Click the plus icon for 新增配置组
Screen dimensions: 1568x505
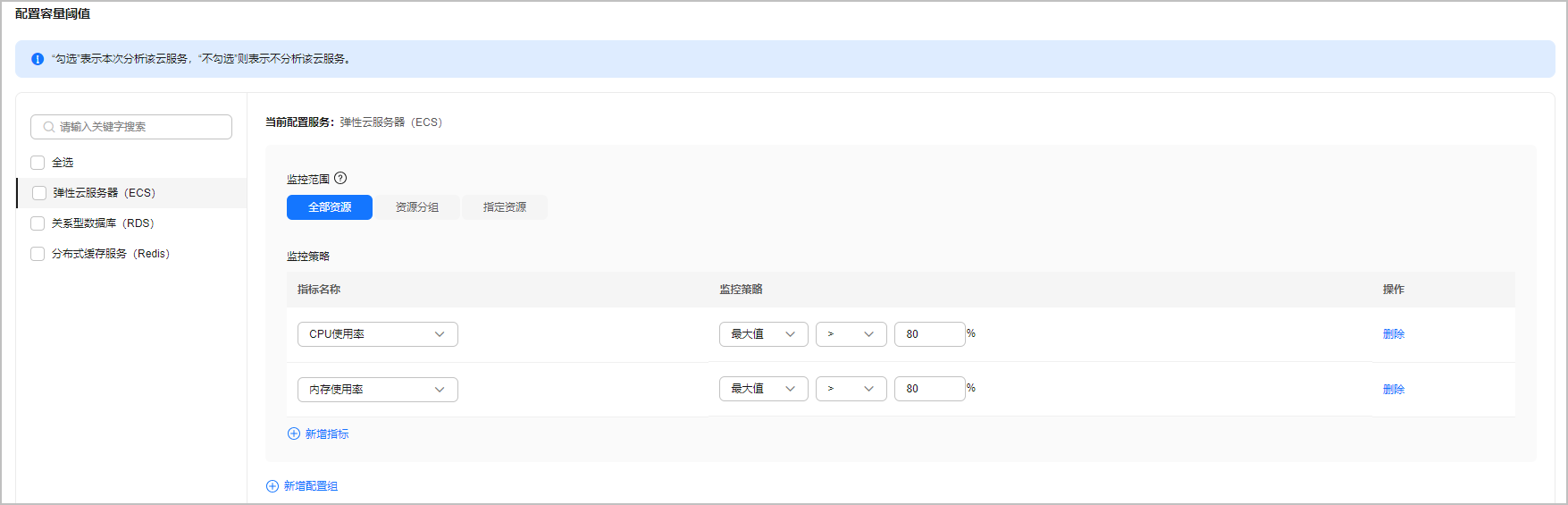point(273,486)
